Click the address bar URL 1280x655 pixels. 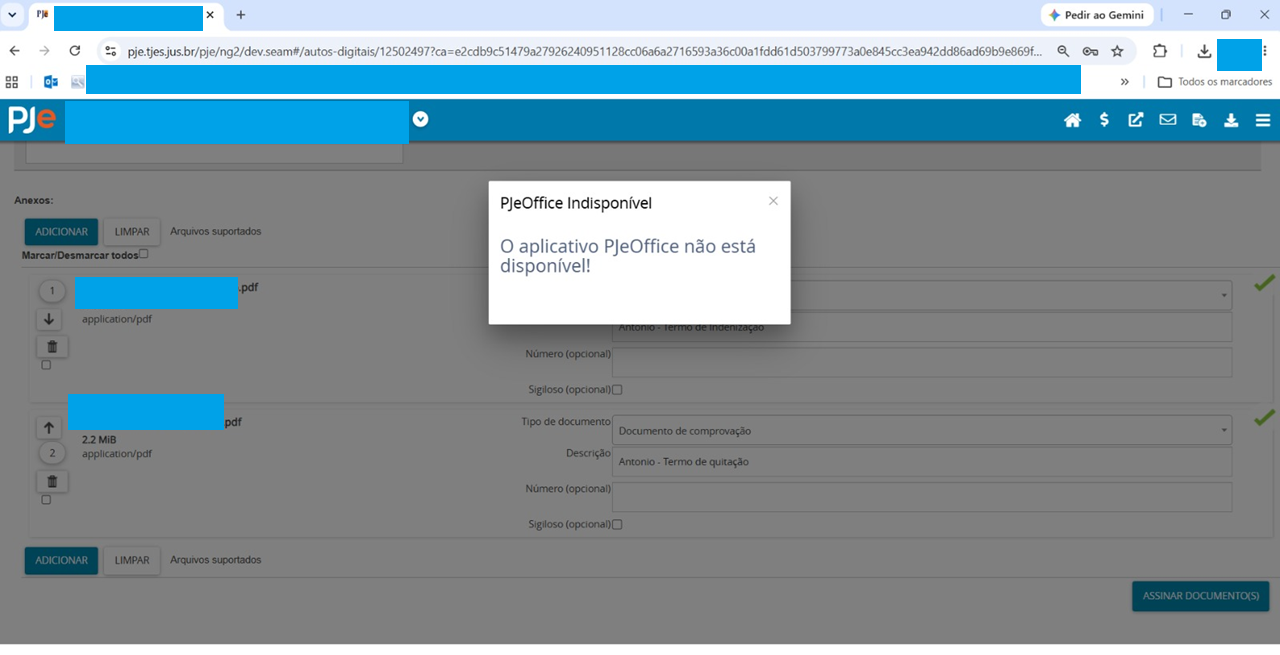[585, 51]
